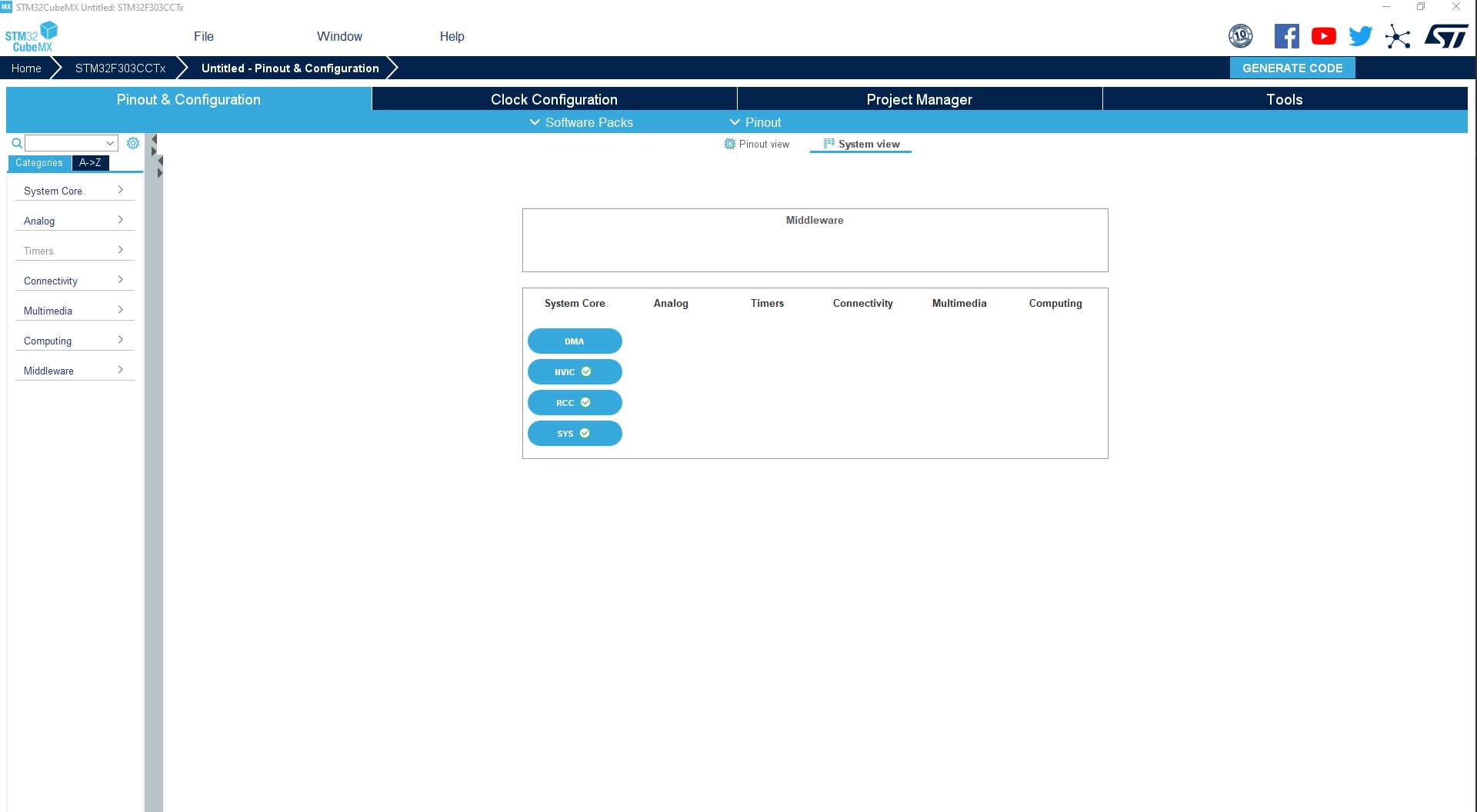Click the Pinout view chip icon

[729, 144]
